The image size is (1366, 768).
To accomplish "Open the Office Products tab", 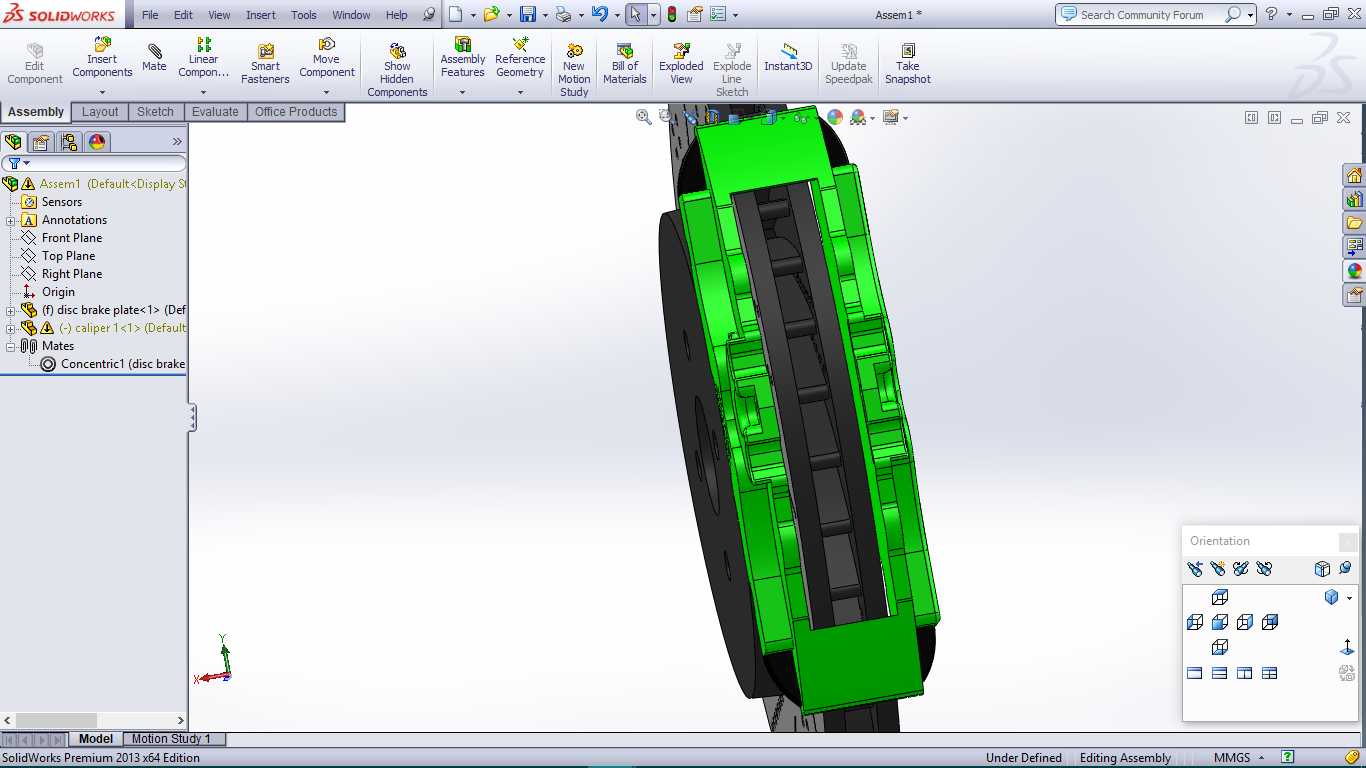I will [296, 112].
